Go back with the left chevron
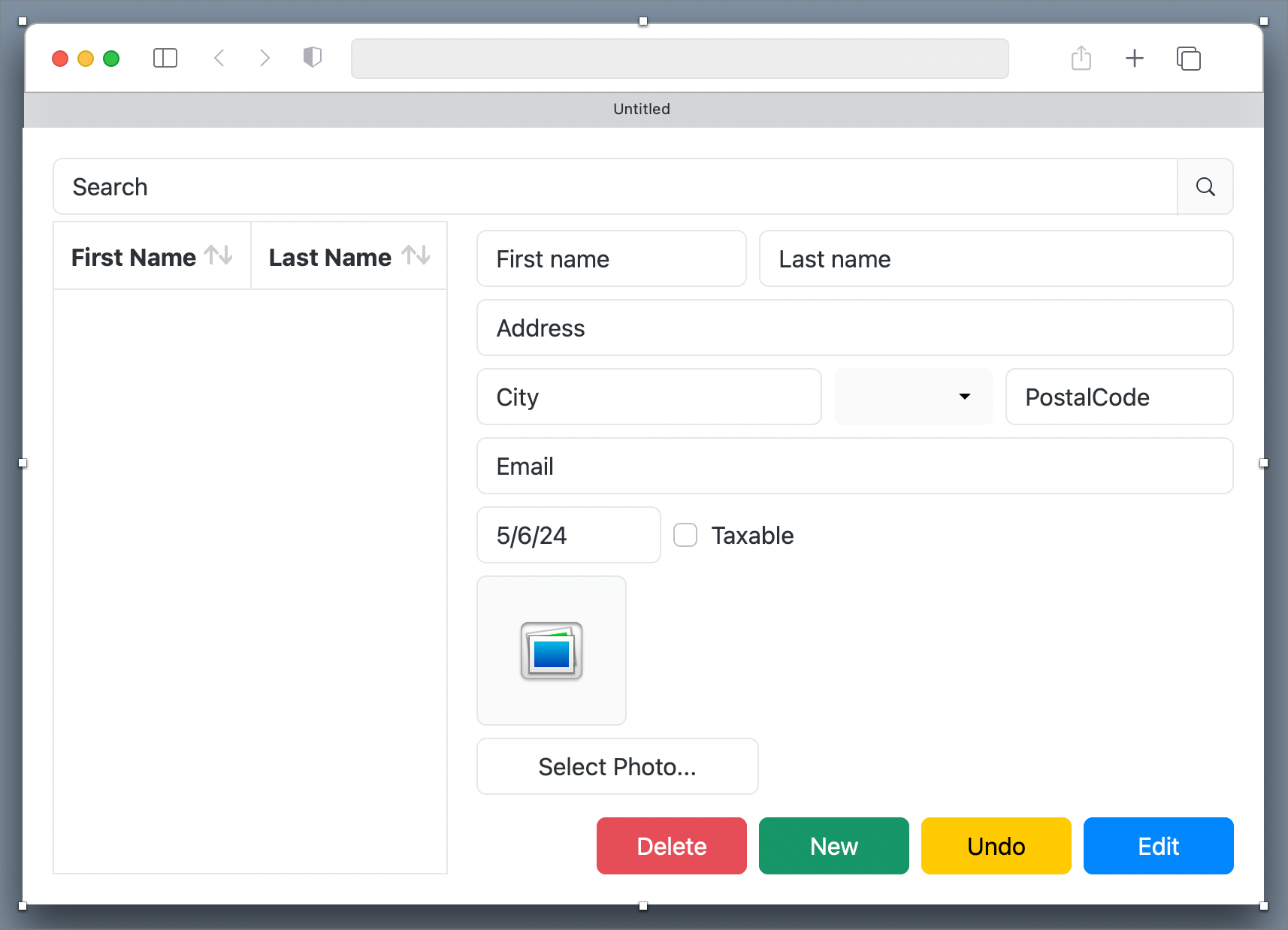 [x=219, y=58]
